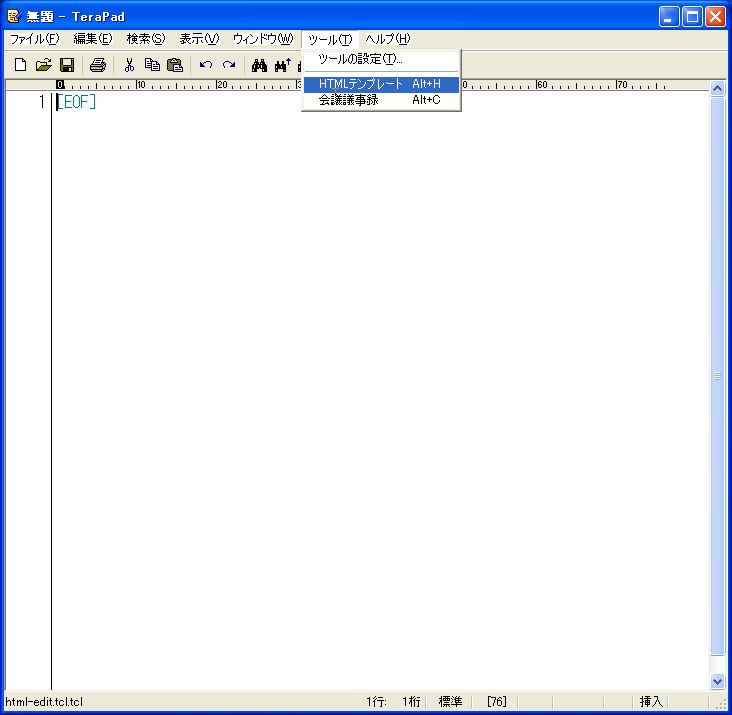This screenshot has width=732, height=715.
Task: Click the [76] status bar entry
Action: pos(496,701)
